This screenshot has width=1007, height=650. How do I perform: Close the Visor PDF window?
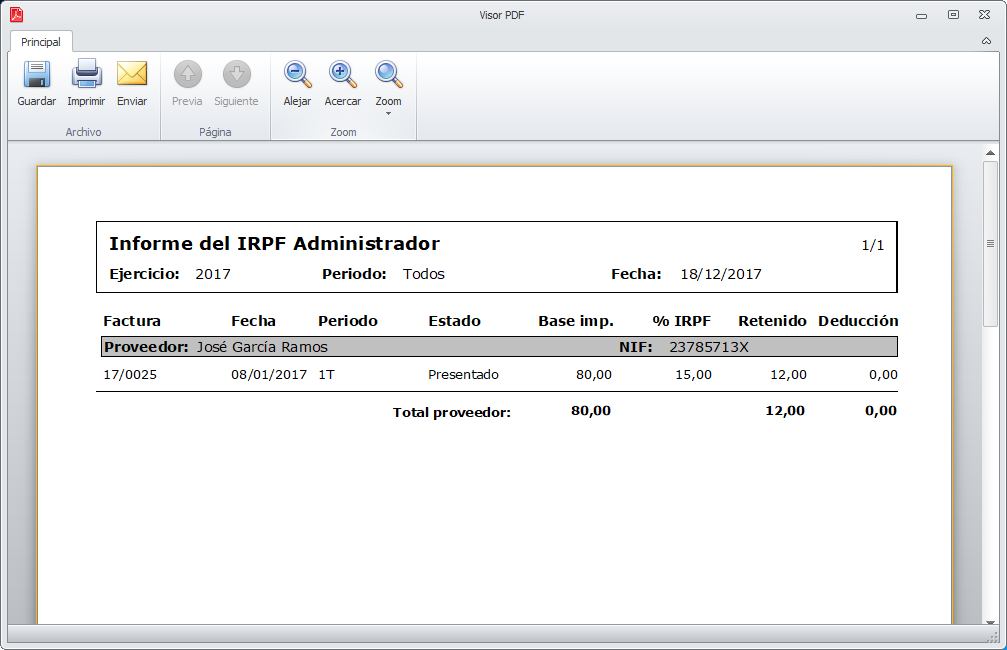coord(985,15)
